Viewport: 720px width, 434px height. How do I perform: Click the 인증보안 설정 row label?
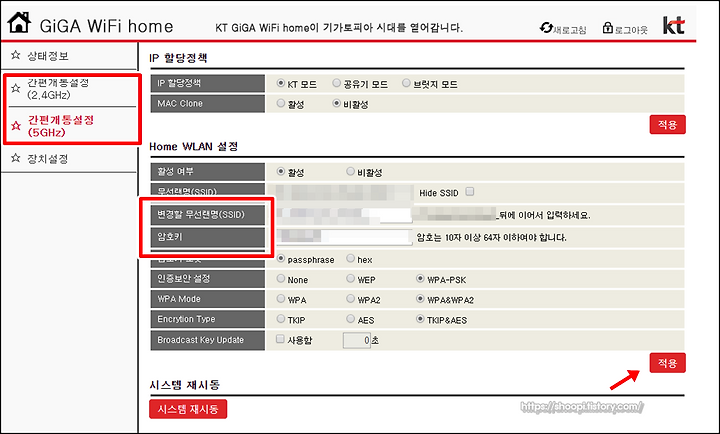click(x=208, y=279)
